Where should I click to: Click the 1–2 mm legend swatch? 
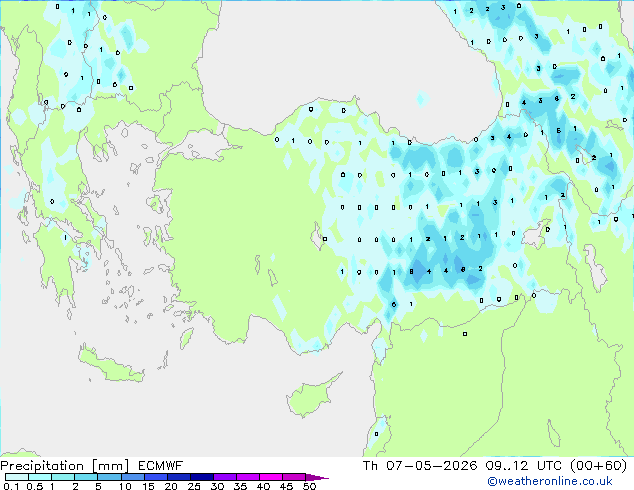(63, 477)
